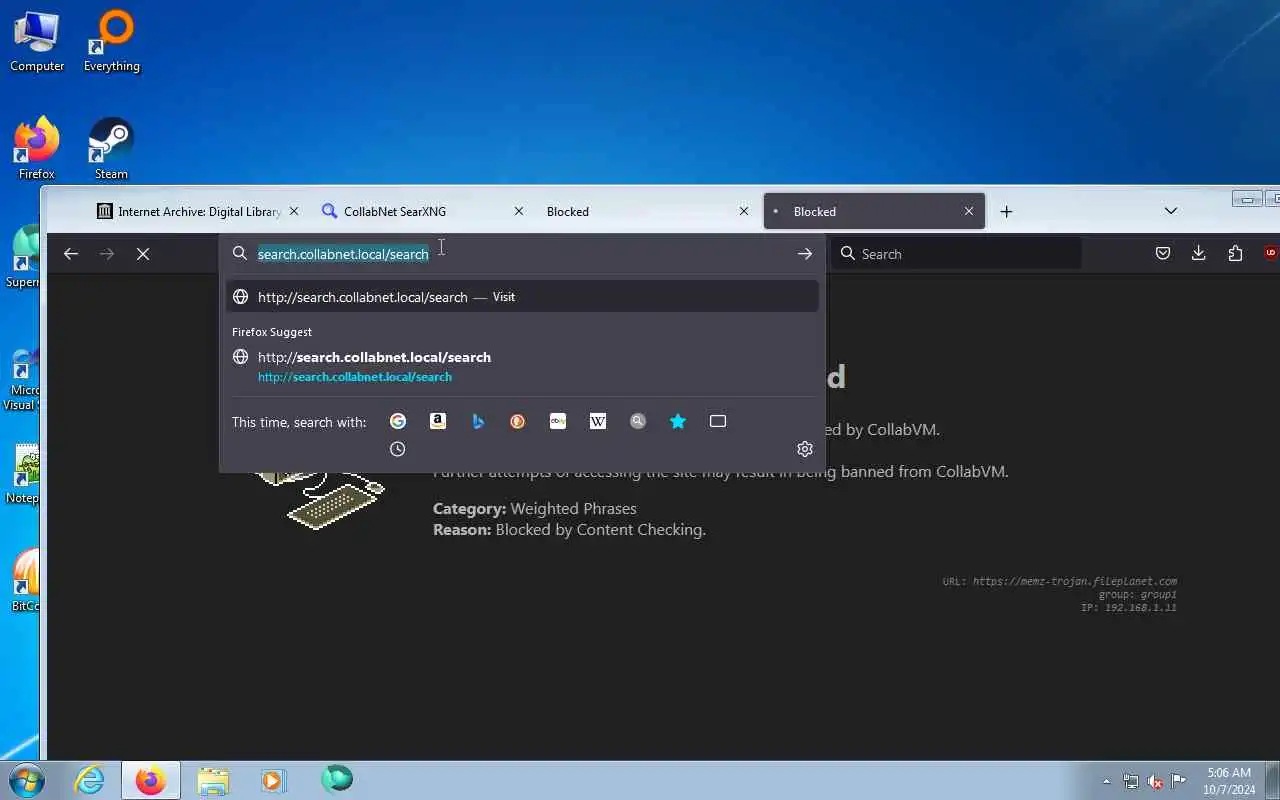Click the toolbar Search box
The height and width of the screenshot is (800, 1280).
point(957,254)
